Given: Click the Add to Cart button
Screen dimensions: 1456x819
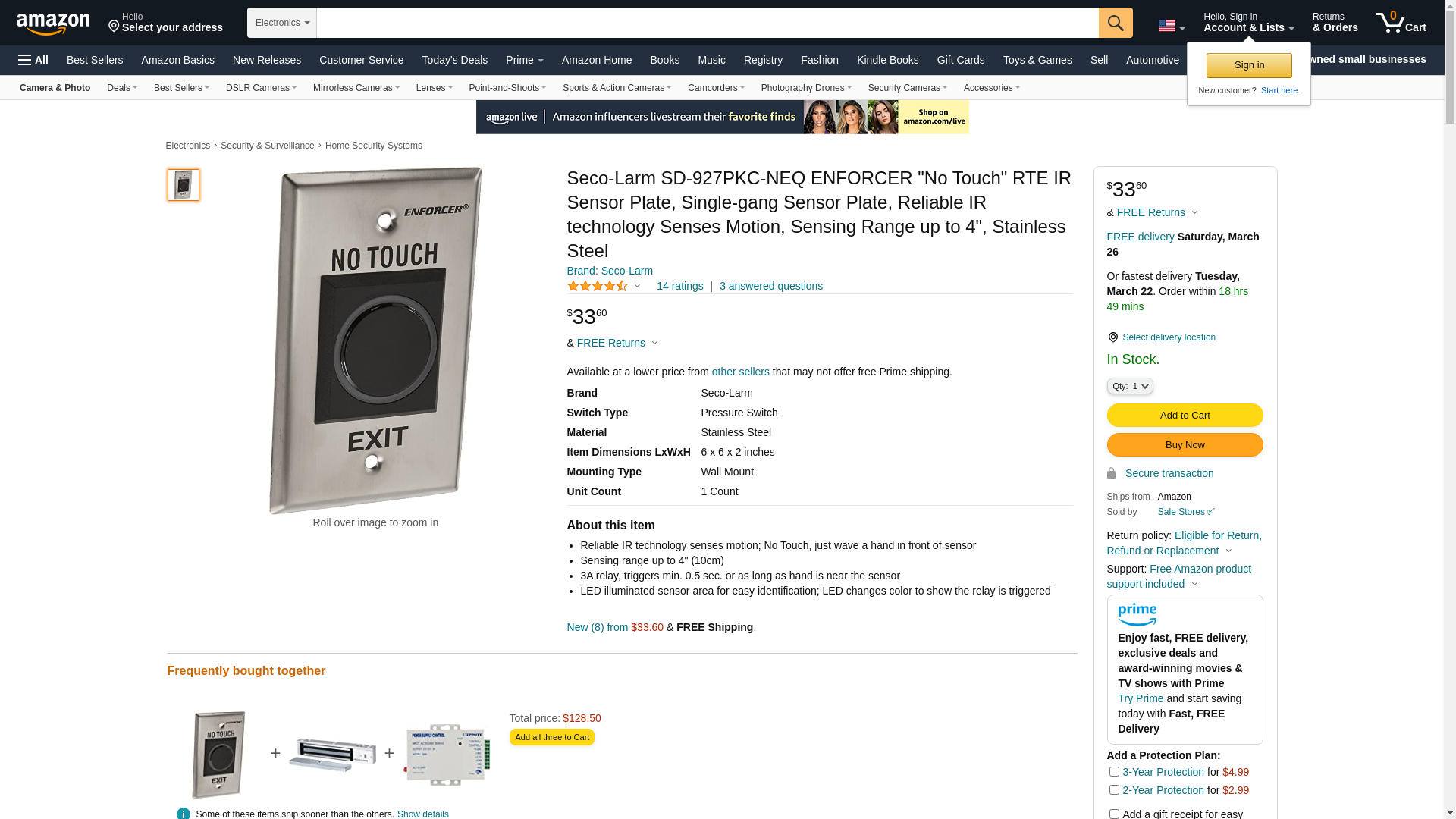Looking at the screenshot, I should (1185, 415).
